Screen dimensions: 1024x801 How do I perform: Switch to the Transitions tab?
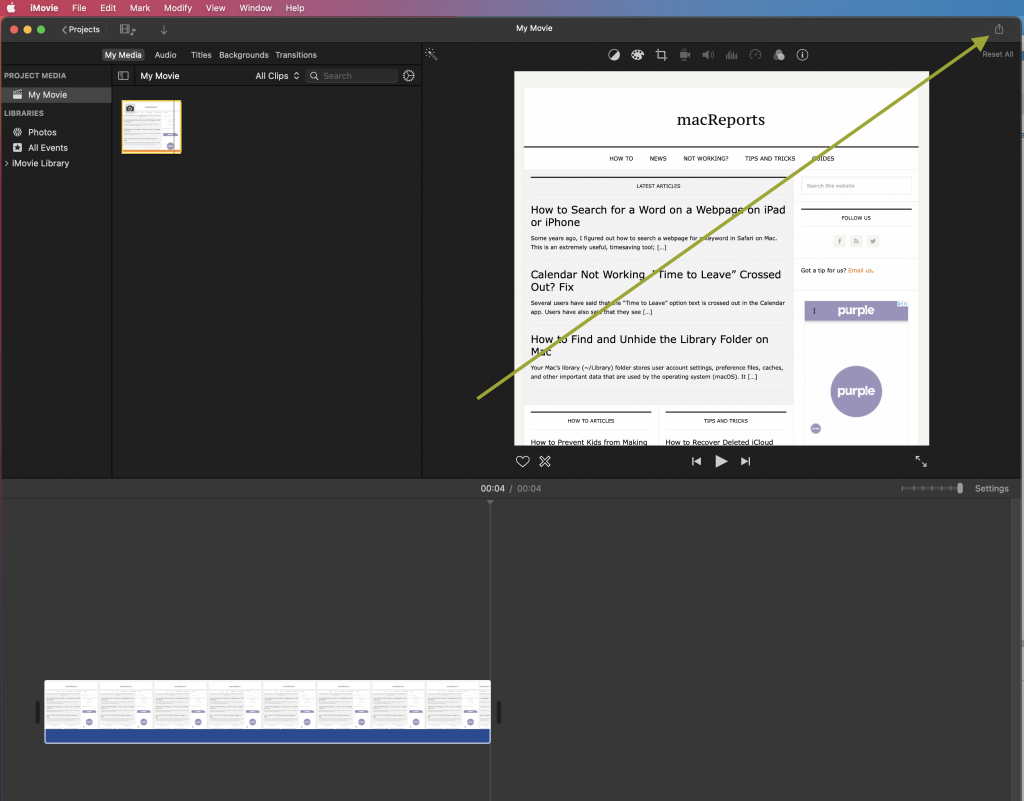pos(296,55)
